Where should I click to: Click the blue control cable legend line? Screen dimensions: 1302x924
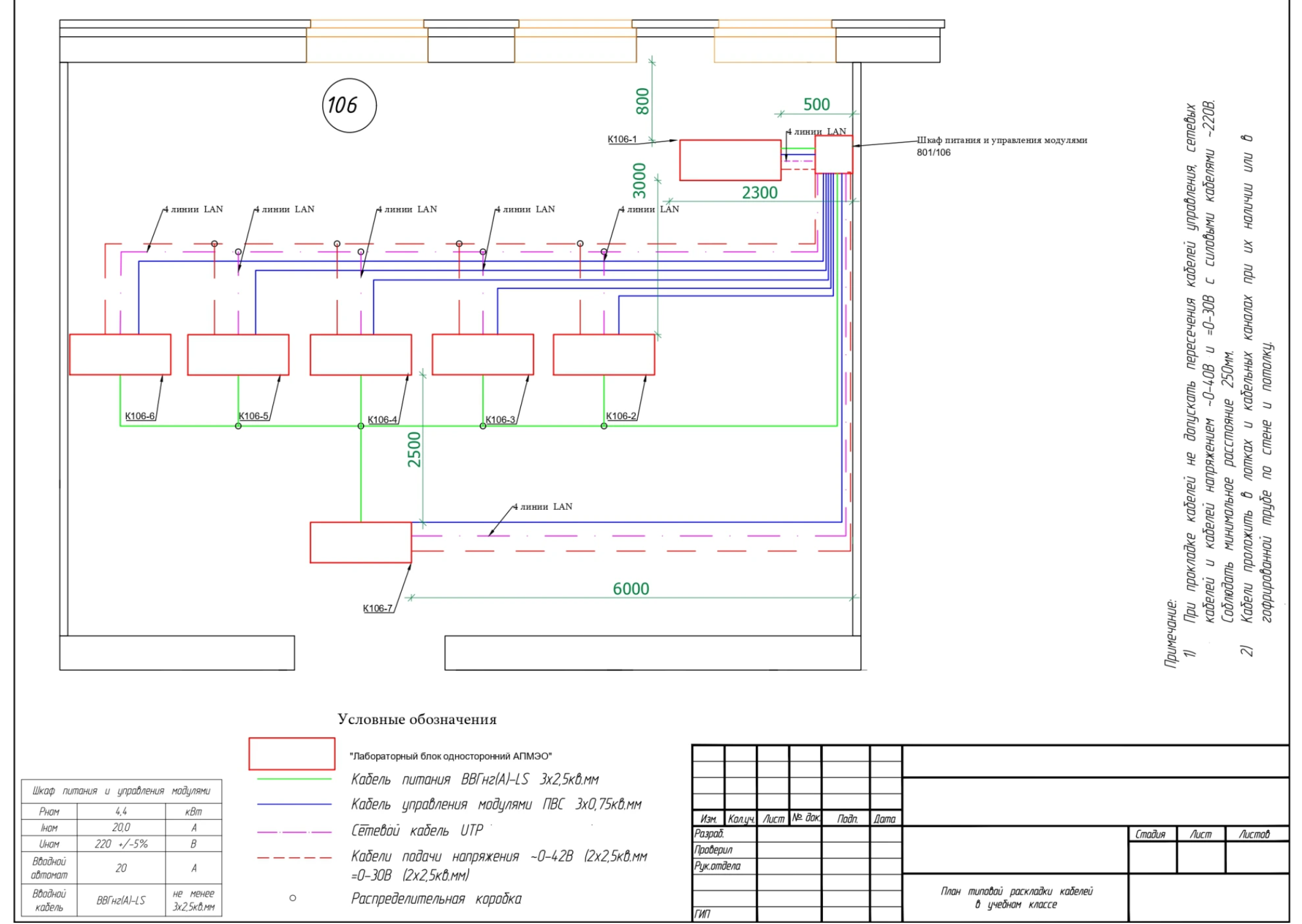coord(294,805)
